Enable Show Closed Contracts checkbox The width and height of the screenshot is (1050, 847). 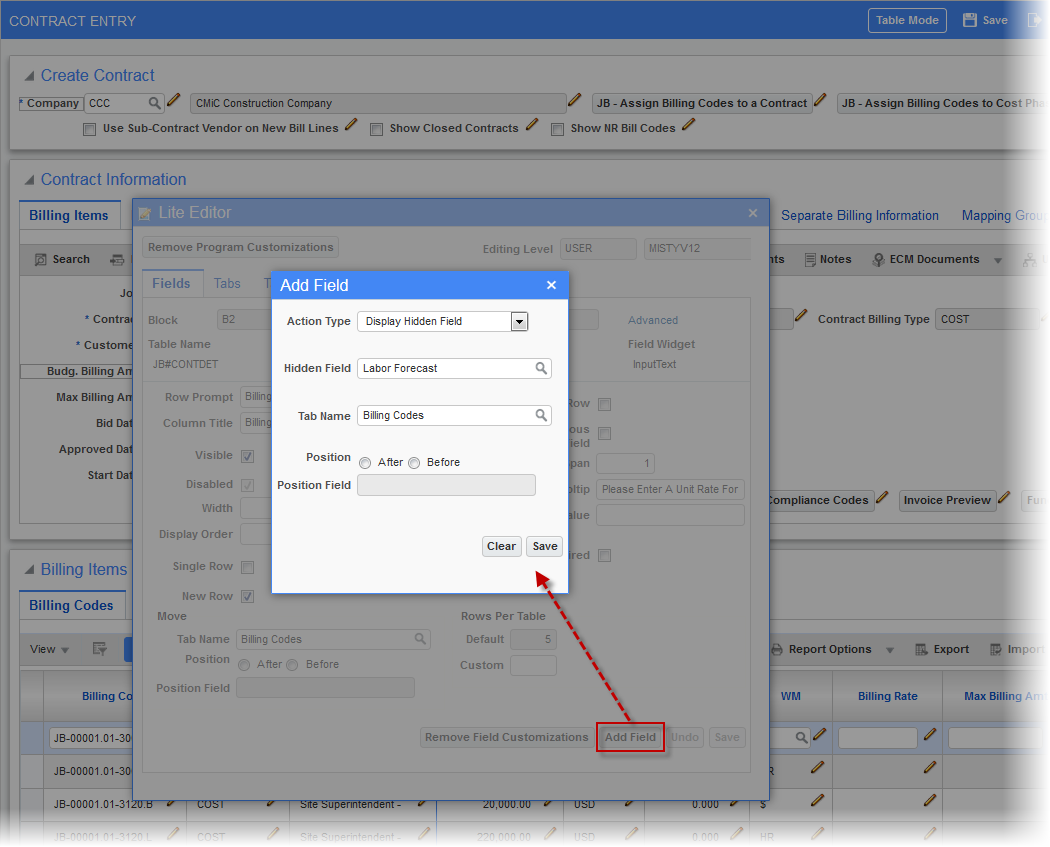pyautogui.click(x=376, y=129)
